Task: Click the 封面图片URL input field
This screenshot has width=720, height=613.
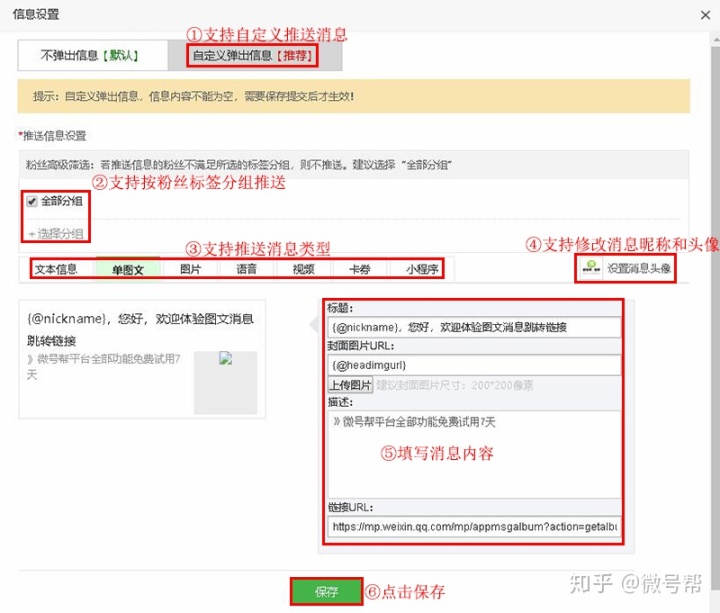Action: pyautogui.click(x=474, y=365)
